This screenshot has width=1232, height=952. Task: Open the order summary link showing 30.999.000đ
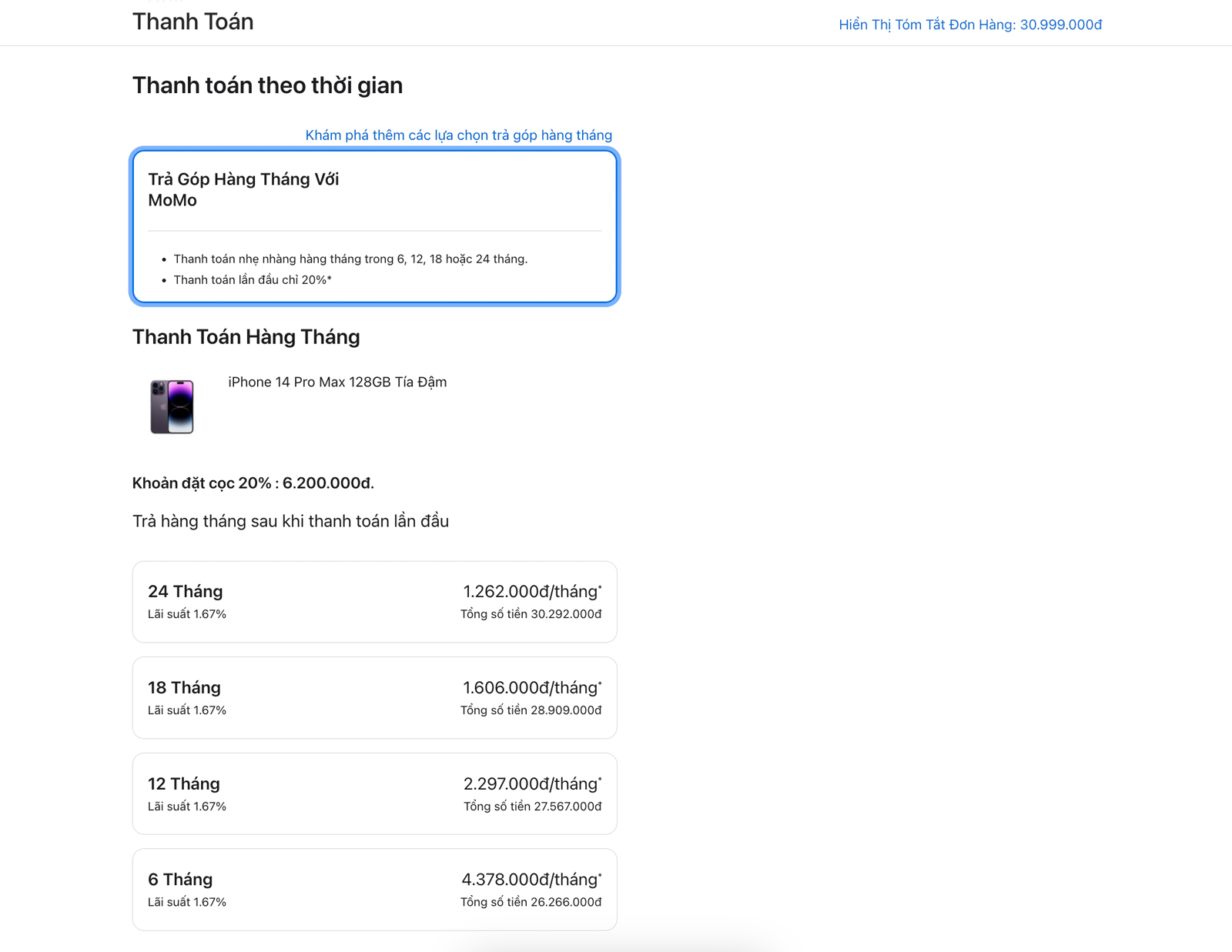(970, 25)
